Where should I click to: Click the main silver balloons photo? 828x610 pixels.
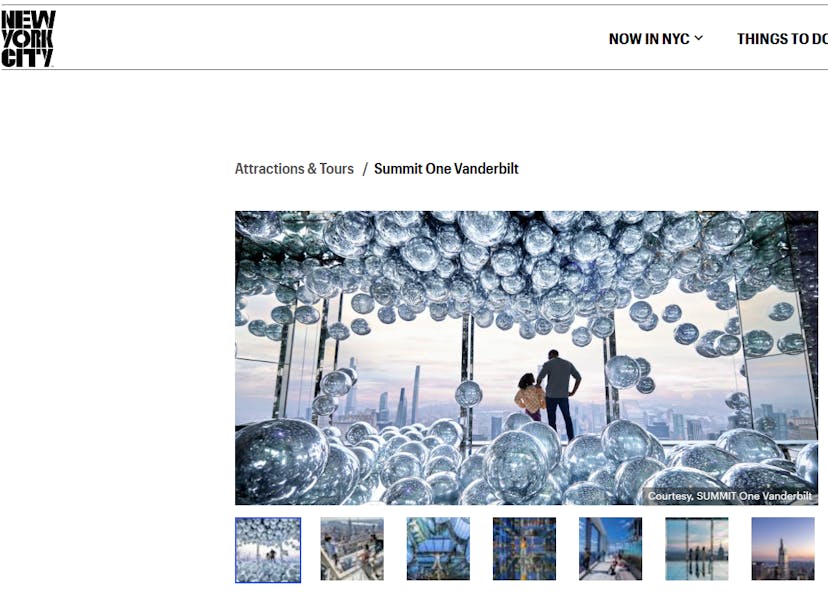pyautogui.click(x=526, y=358)
